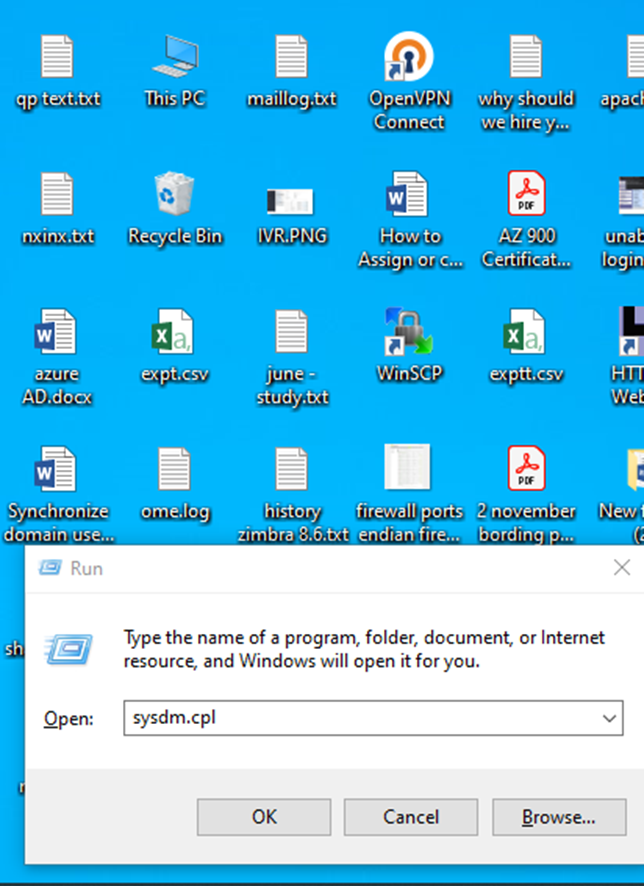
Task: Click the Browse... button
Action: pos(559,817)
